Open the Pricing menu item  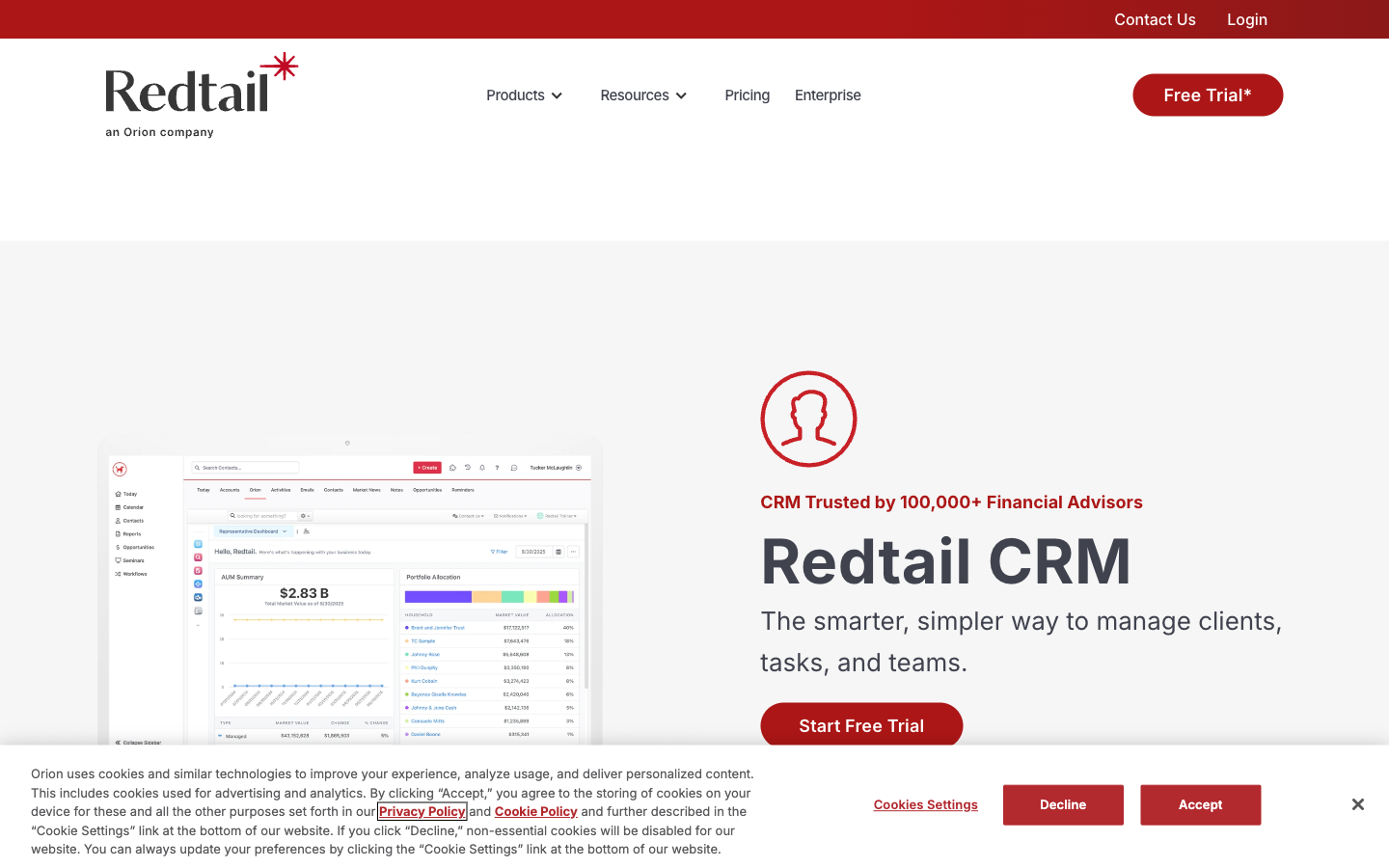(x=747, y=95)
